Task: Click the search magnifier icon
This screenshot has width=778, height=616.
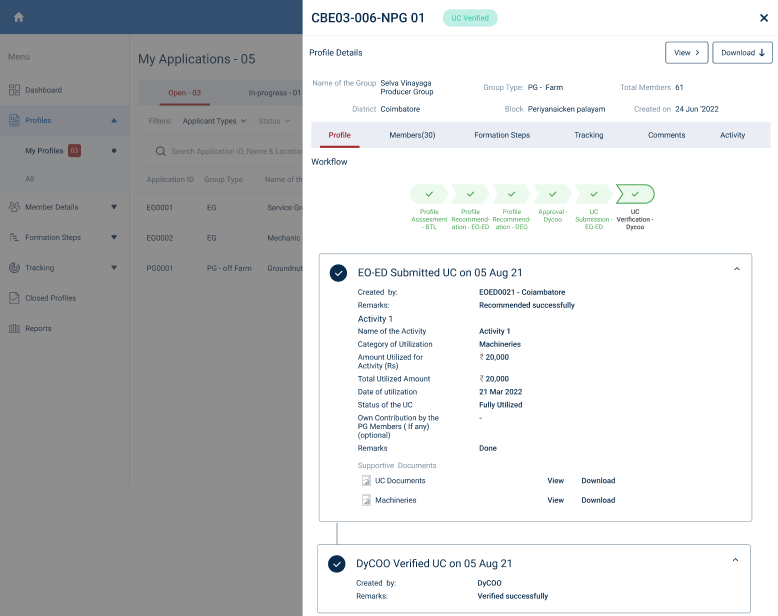Action: tap(160, 151)
